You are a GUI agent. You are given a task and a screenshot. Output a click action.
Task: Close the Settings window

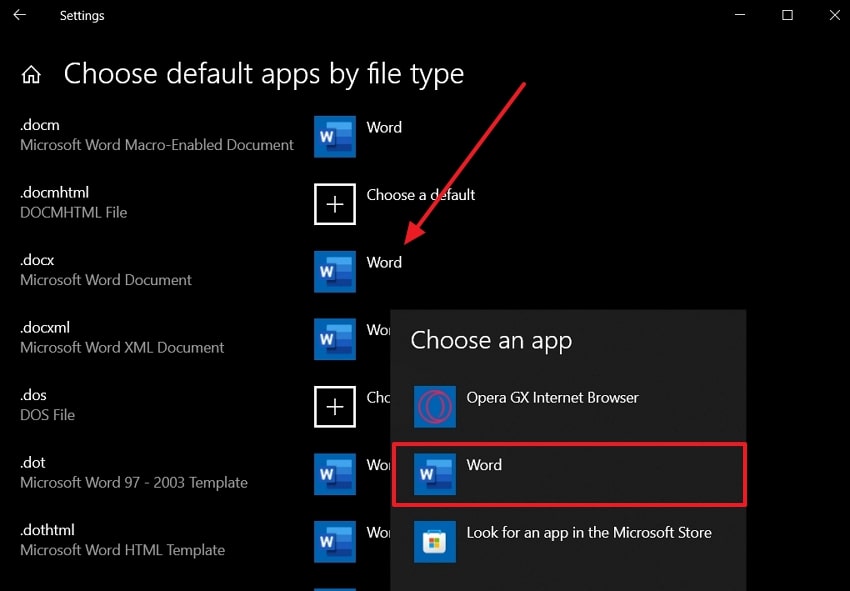[835, 15]
